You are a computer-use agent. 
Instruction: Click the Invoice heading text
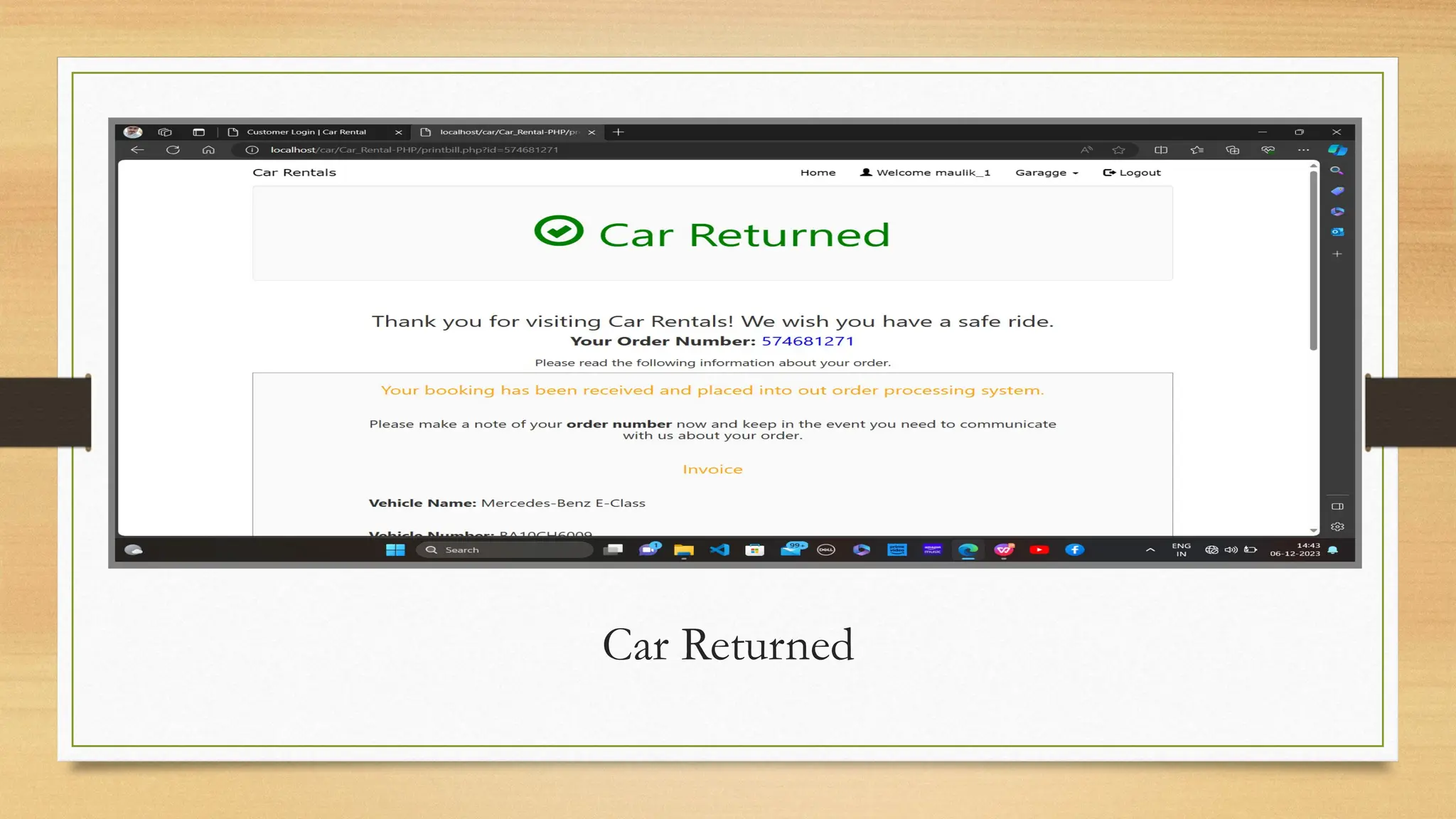(712, 469)
